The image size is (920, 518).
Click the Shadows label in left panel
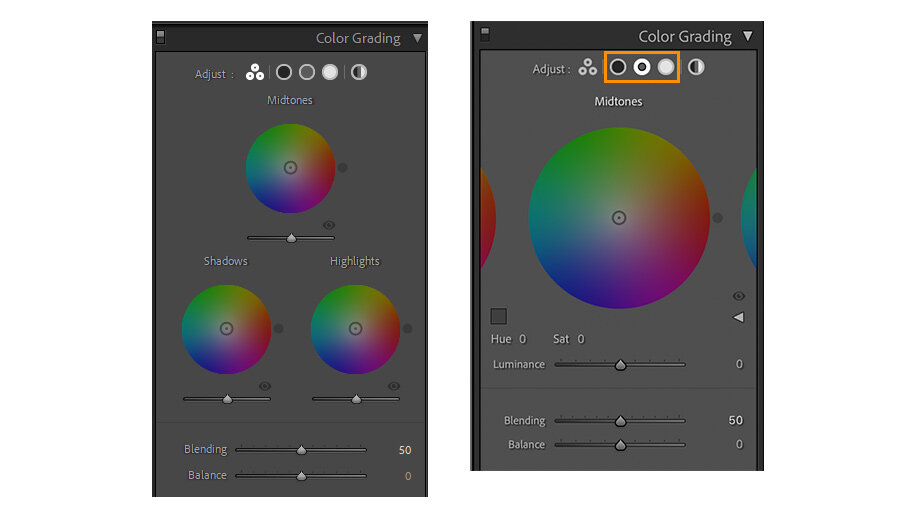pos(226,261)
